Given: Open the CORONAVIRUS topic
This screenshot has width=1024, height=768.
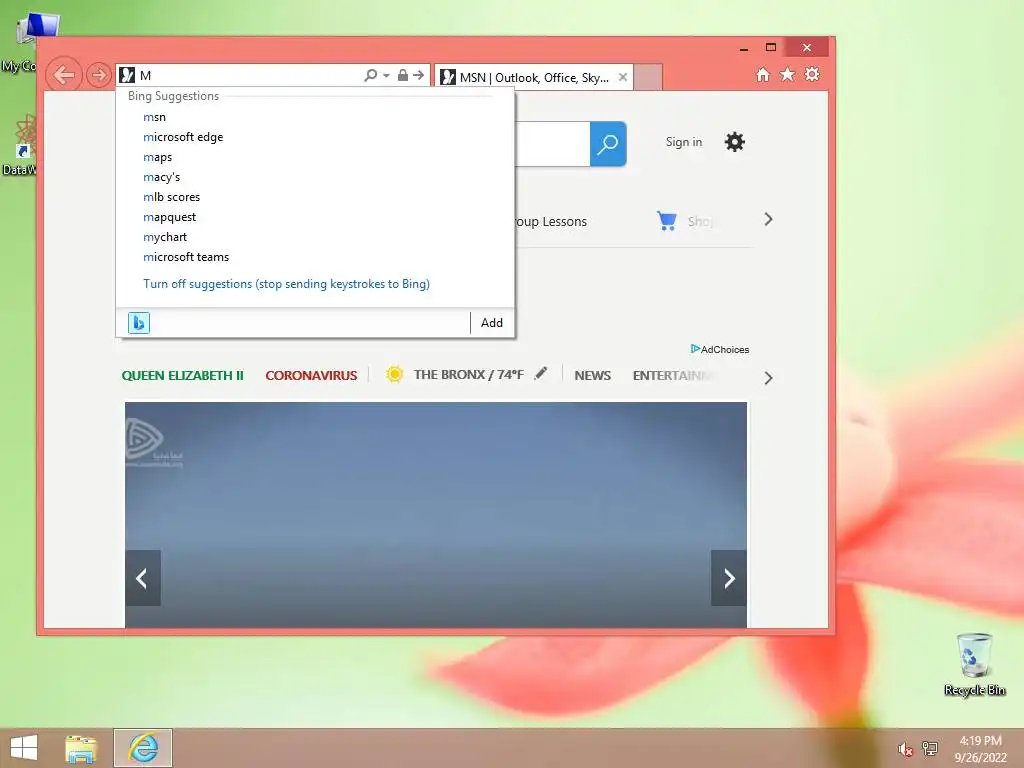Looking at the screenshot, I should pos(312,376).
